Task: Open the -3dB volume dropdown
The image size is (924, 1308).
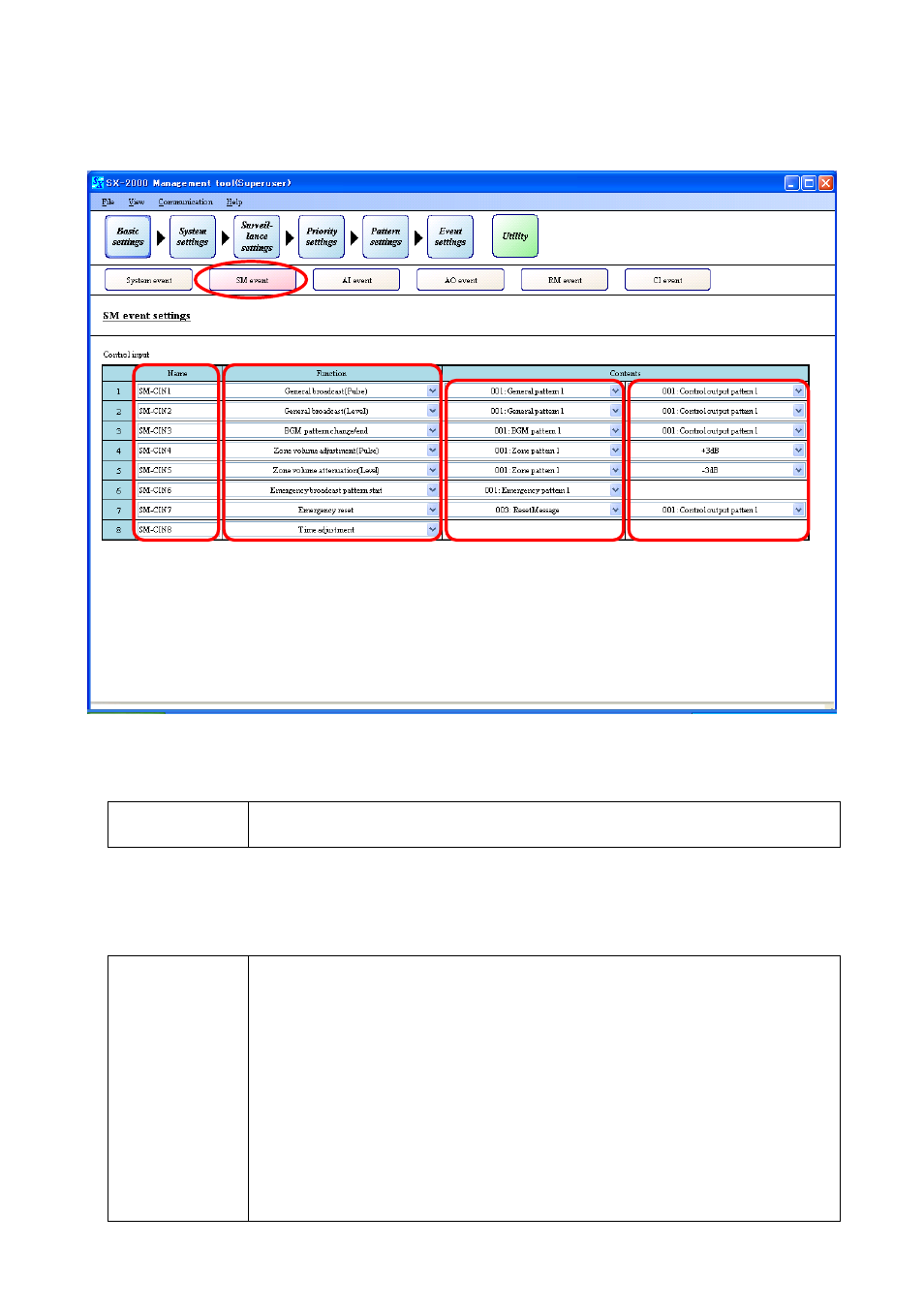Action: (799, 470)
